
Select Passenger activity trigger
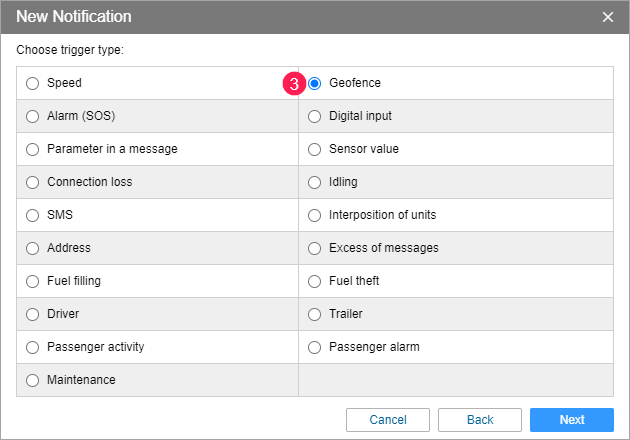33,347
